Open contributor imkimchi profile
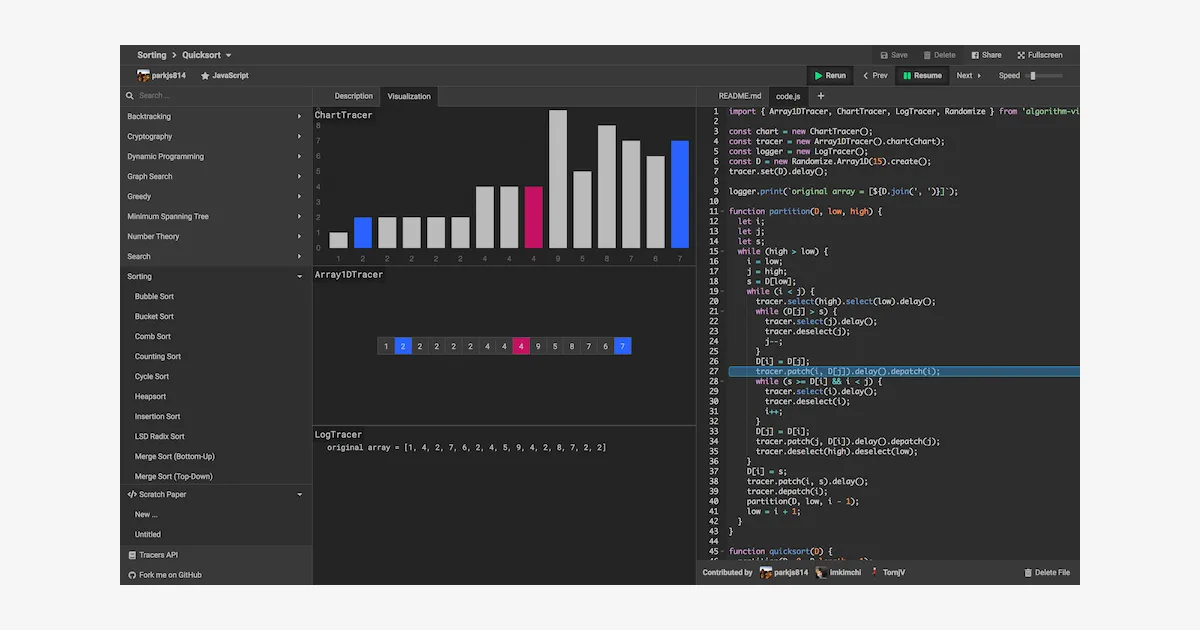The width and height of the screenshot is (1200, 630). pos(836,573)
